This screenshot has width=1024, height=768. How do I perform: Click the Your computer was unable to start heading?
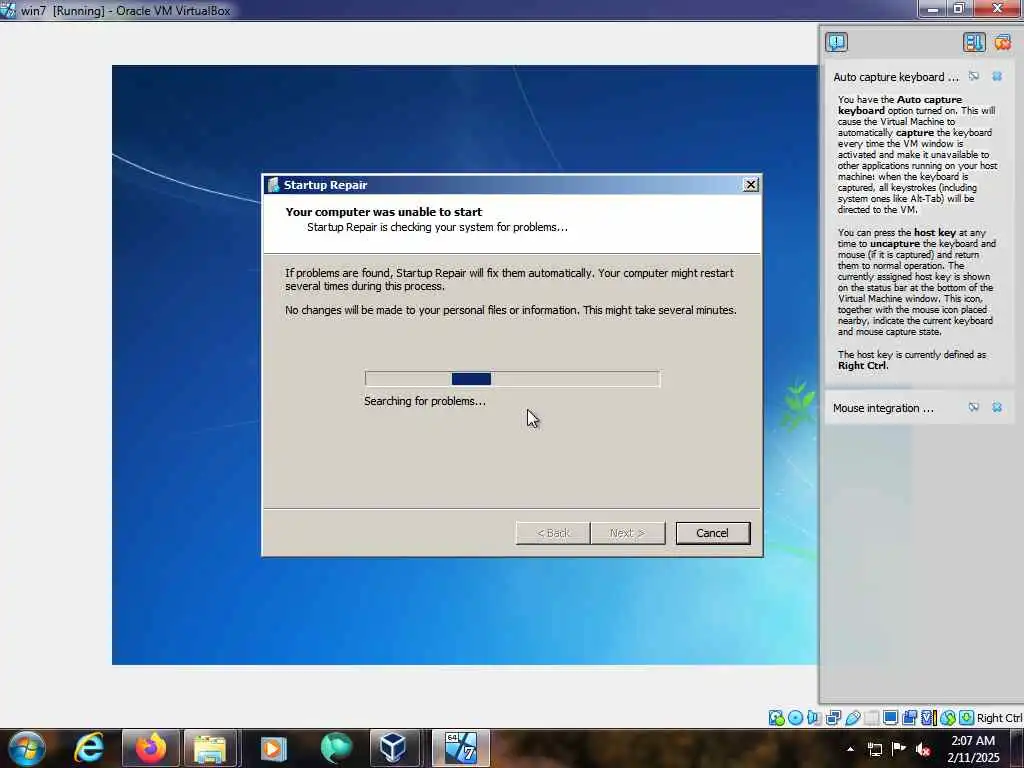coord(383,212)
